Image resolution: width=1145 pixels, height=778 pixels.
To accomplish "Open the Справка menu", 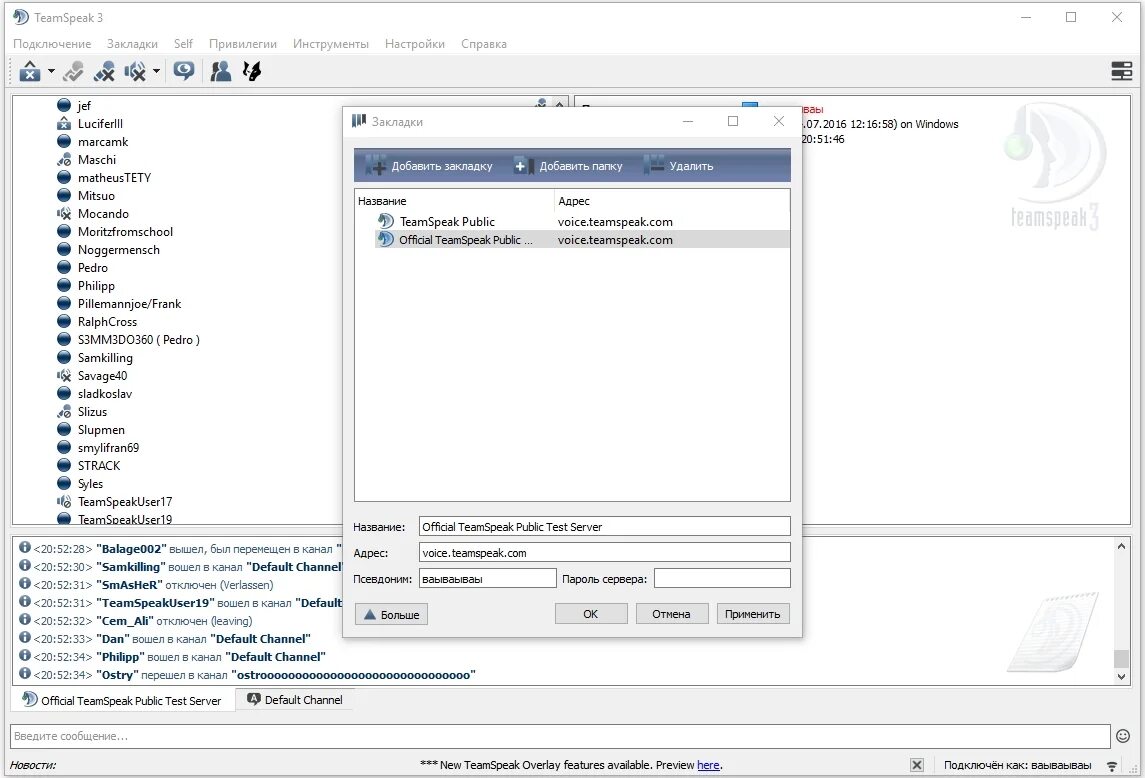I will [x=483, y=44].
